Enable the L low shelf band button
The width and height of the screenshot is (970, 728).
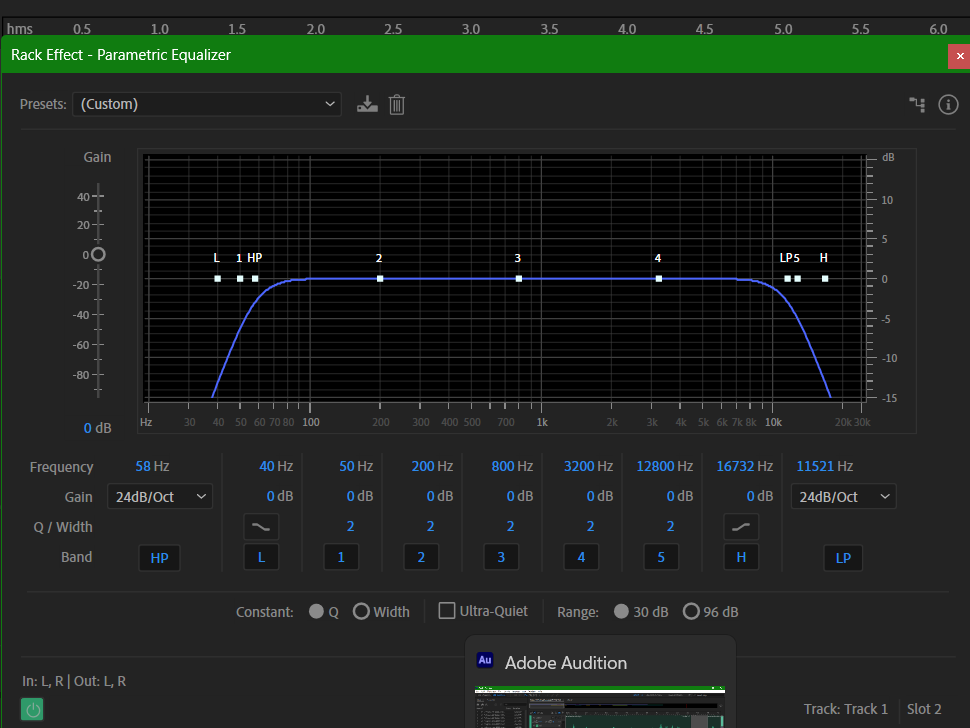[261, 558]
